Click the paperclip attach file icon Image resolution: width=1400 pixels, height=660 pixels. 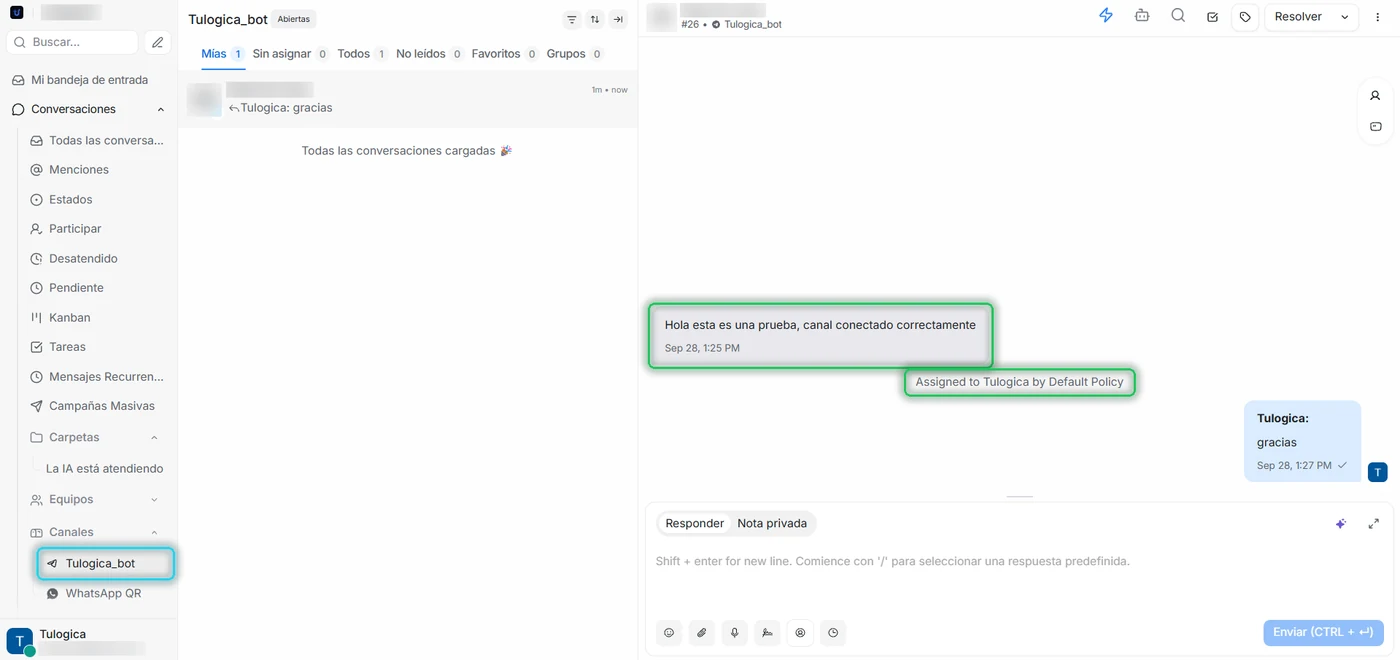pyautogui.click(x=702, y=633)
